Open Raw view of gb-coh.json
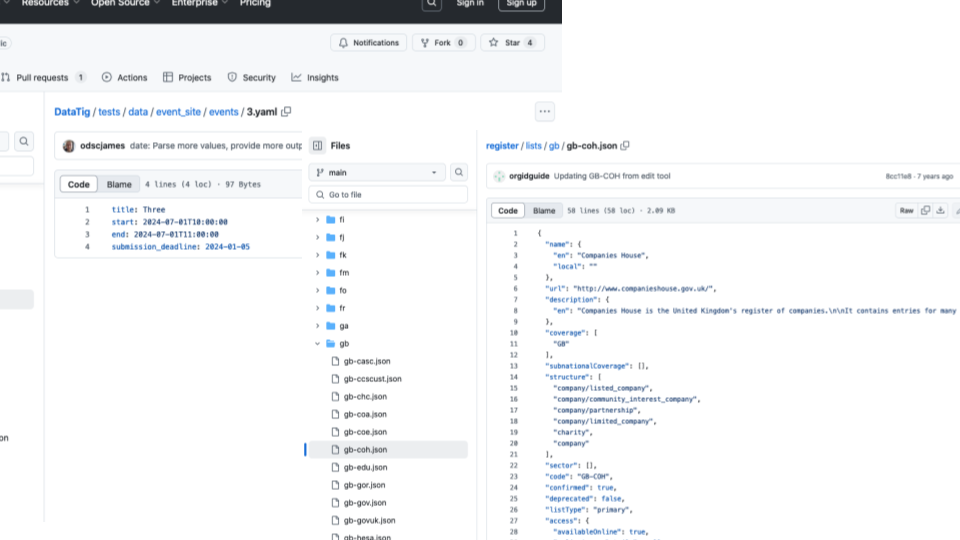 [906, 211]
